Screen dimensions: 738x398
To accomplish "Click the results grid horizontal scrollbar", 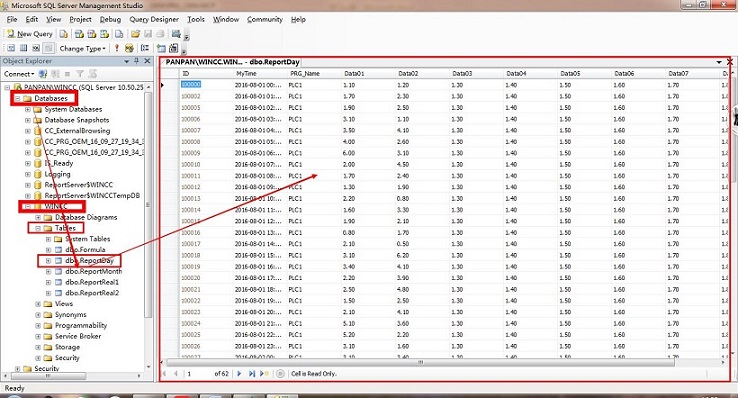I will pos(420,362).
